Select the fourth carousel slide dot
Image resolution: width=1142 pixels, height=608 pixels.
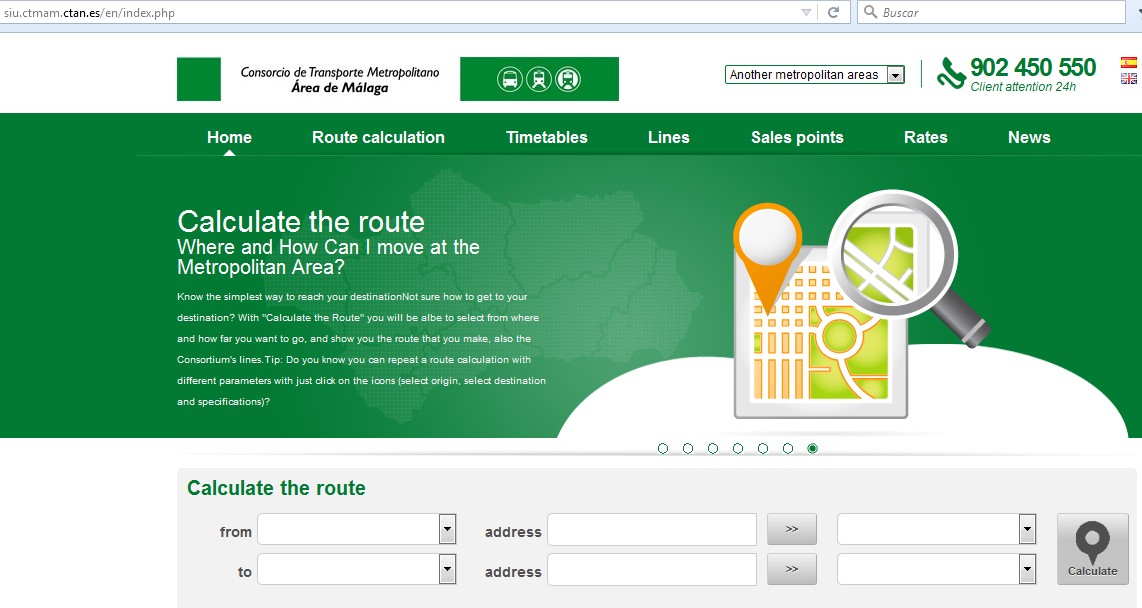pos(738,449)
